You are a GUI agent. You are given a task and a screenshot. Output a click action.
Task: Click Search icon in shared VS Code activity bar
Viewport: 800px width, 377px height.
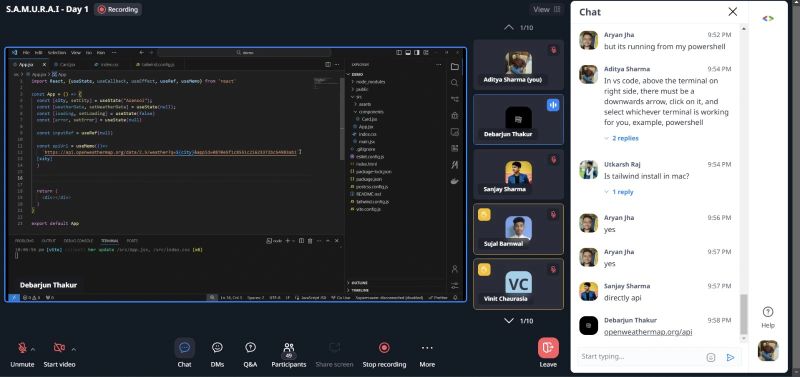455,83
